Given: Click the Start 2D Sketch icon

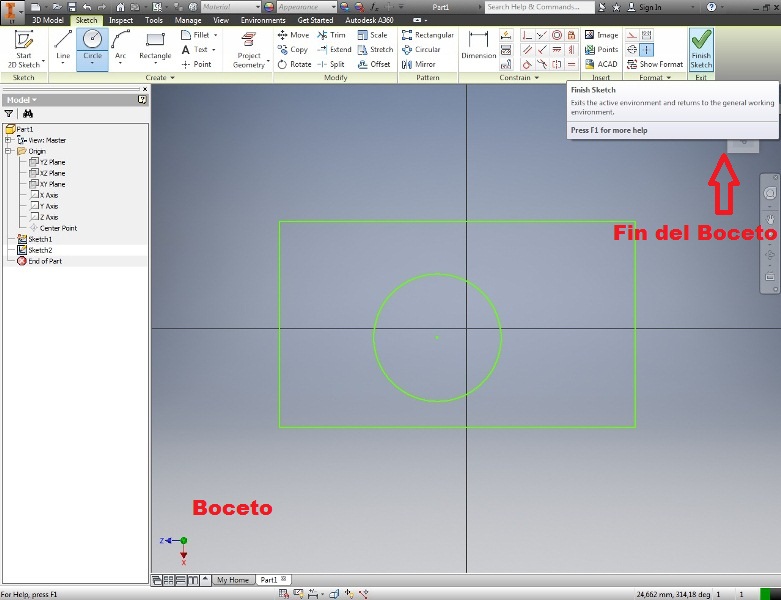Looking at the screenshot, I should pos(23,40).
